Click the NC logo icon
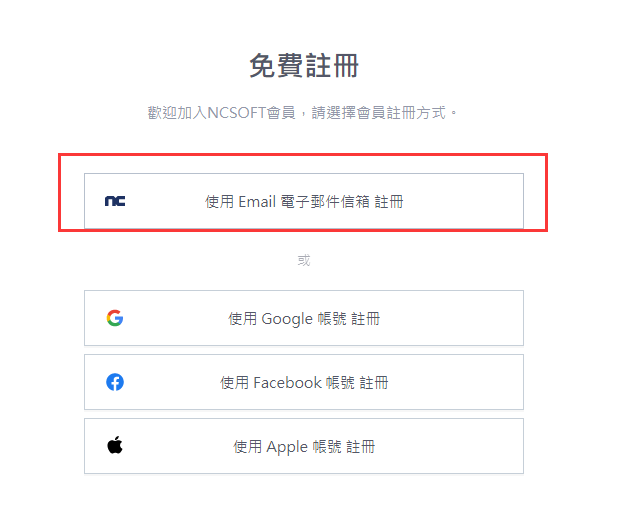The width and height of the screenshot is (636, 515). [x=115, y=201]
